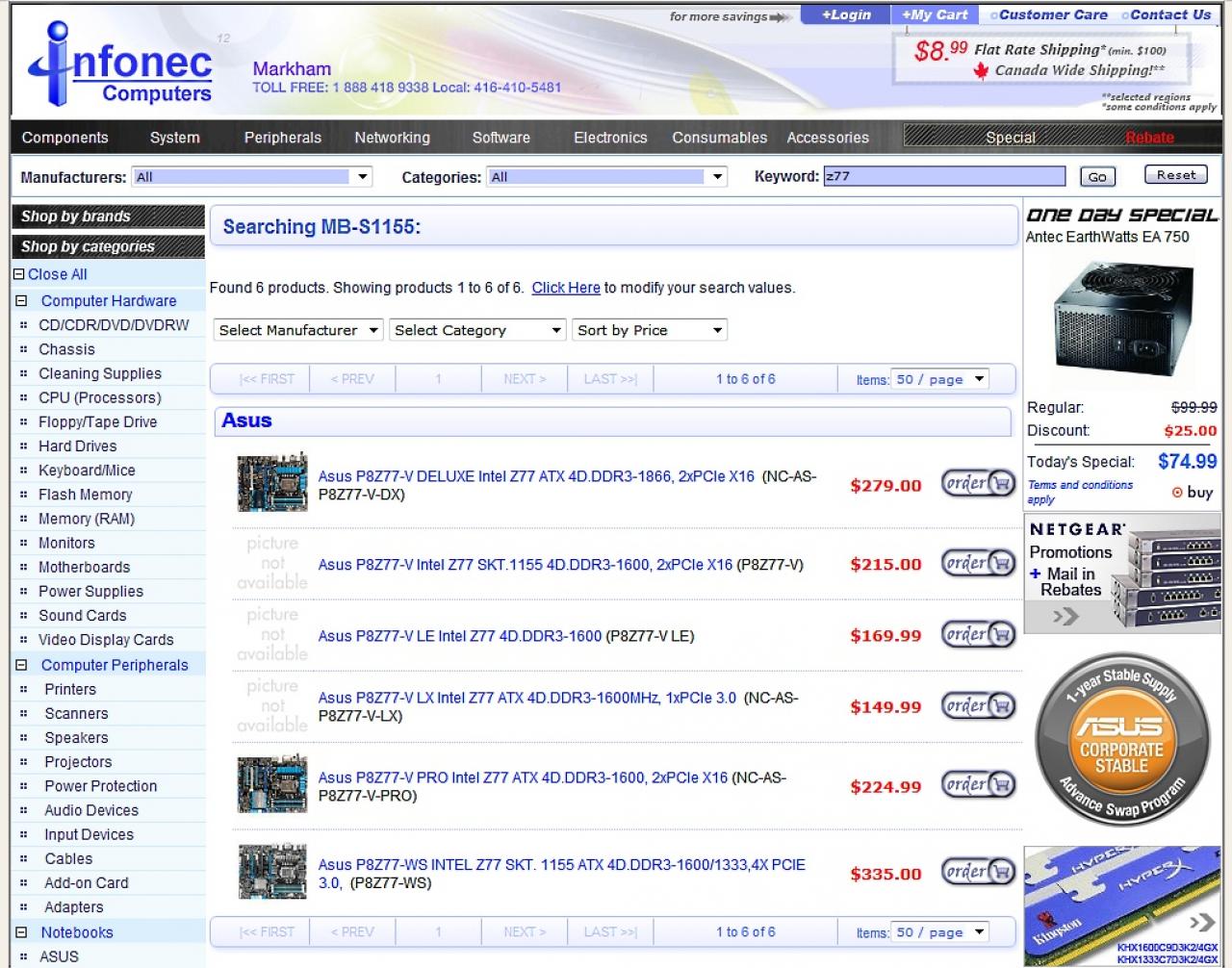Click the 'Click Here' modify search link

click(566, 288)
